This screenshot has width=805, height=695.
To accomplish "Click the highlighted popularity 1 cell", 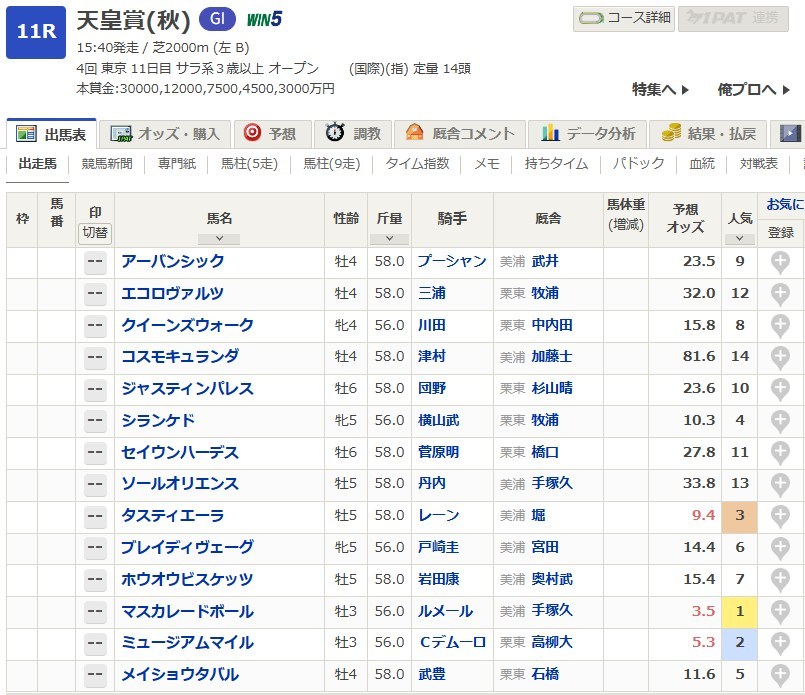I will tap(739, 612).
